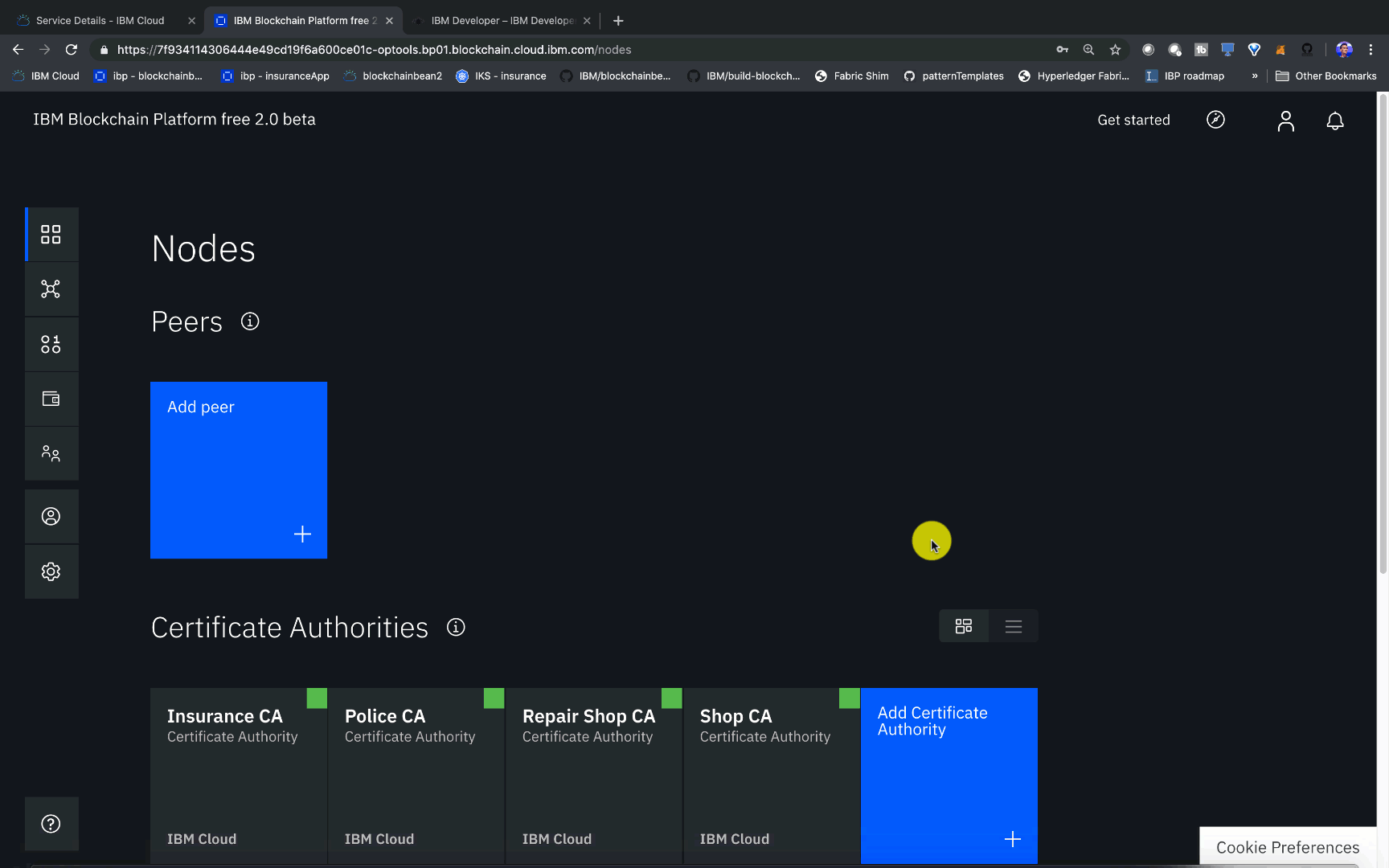The height and width of the screenshot is (868, 1389).
Task: Open IKS - insurance bookmark
Action: (x=501, y=76)
